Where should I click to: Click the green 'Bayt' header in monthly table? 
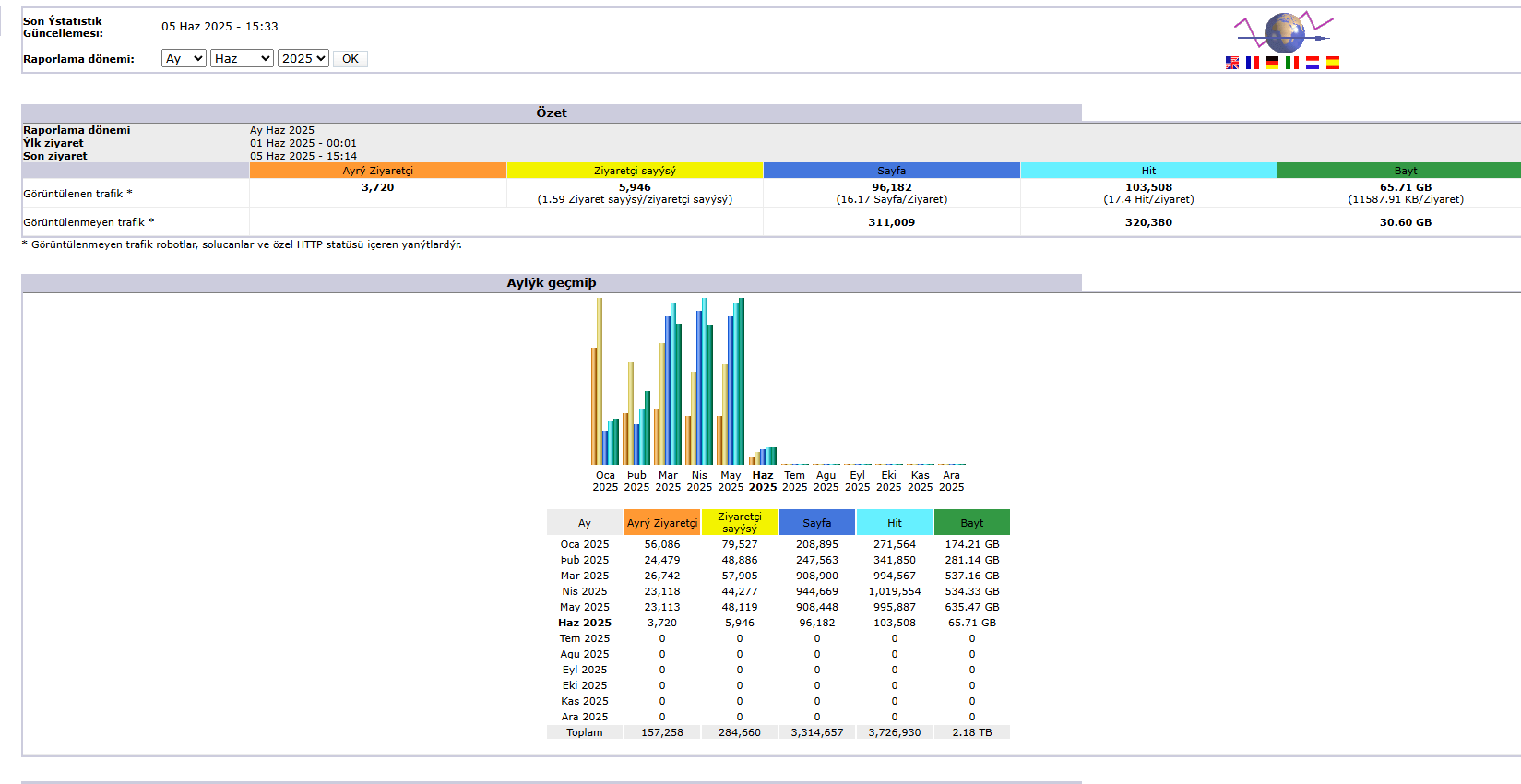click(972, 522)
